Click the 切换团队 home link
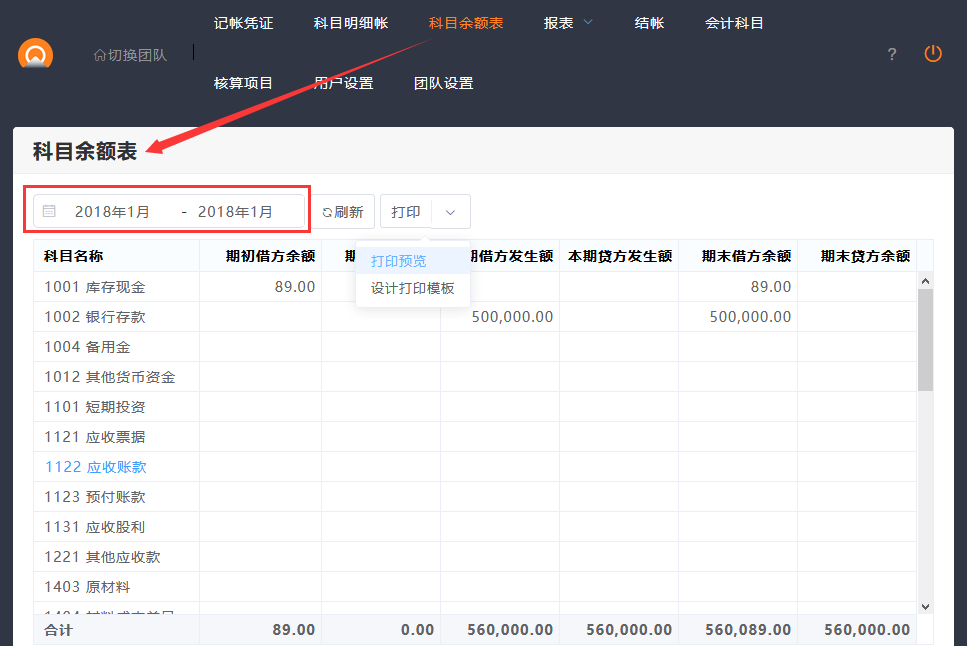The image size is (967, 646). click(x=130, y=55)
